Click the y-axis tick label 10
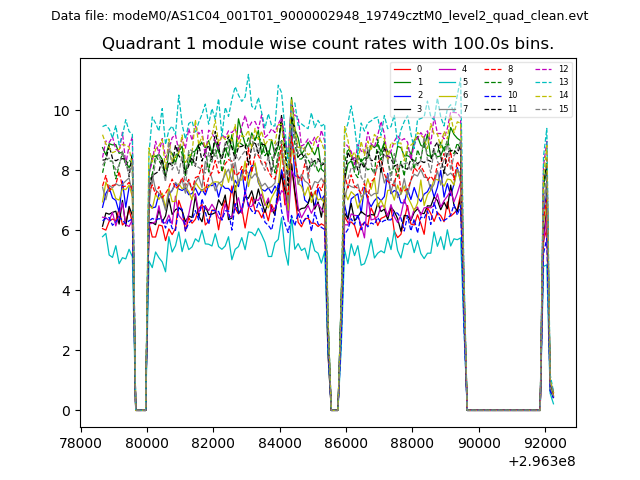 point(61,111)
